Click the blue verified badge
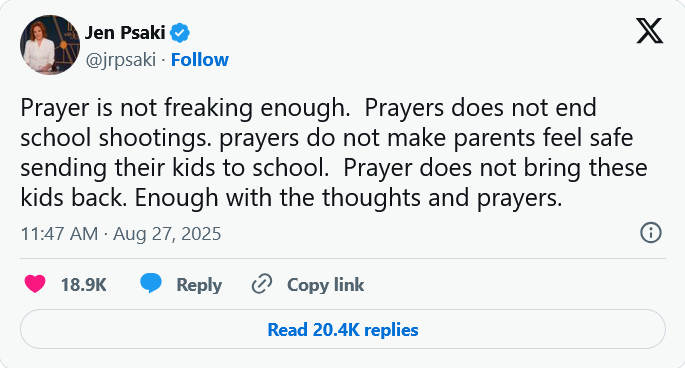685x368 pixels. (x=180, y=33)
